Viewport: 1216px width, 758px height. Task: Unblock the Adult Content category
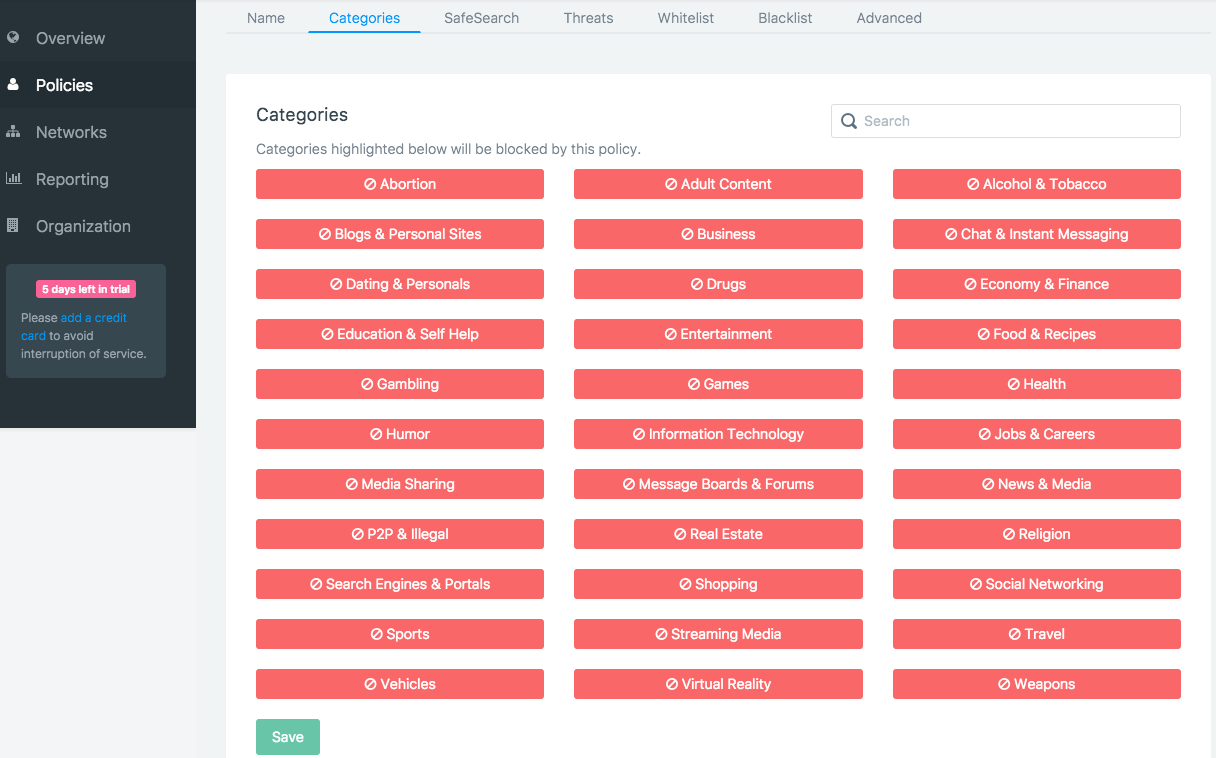(718, 184)
